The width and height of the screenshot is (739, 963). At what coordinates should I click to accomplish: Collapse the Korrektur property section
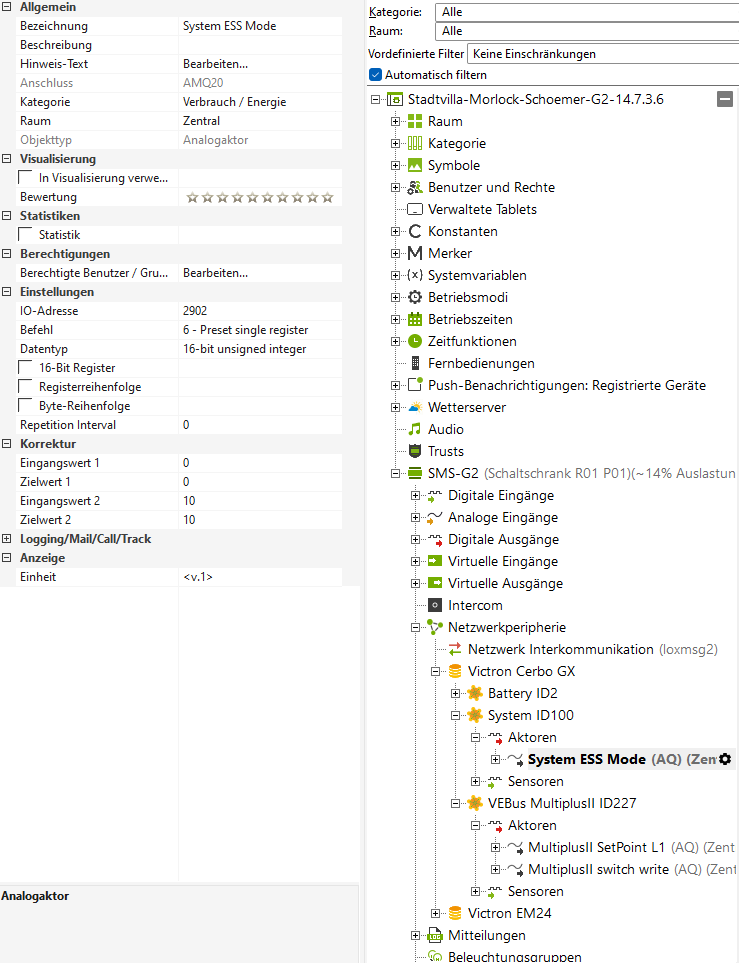click(7, 443)
